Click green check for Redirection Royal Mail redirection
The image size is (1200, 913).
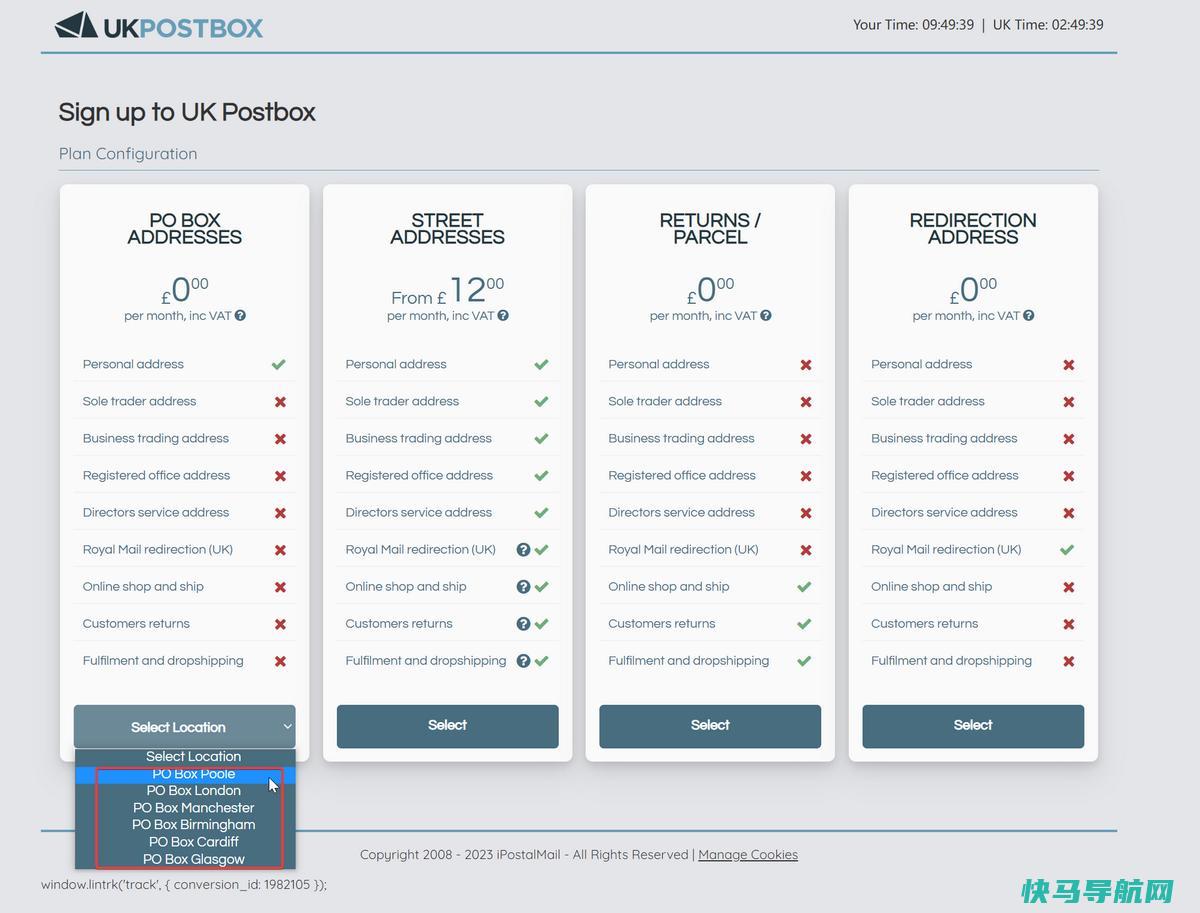(1067, 549)
